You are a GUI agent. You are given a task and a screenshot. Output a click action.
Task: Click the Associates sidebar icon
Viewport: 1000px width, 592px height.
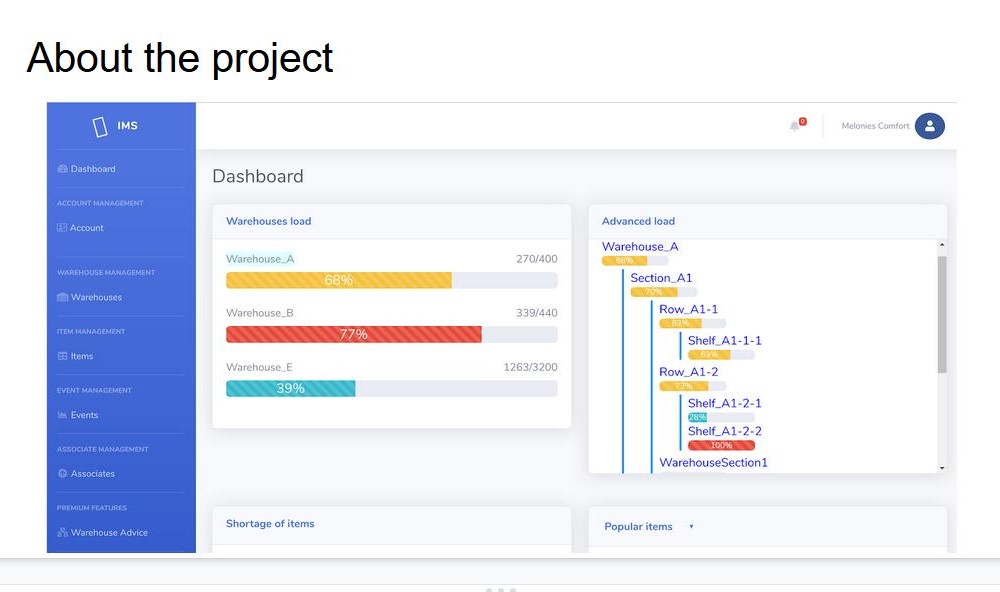click(62, 474)
